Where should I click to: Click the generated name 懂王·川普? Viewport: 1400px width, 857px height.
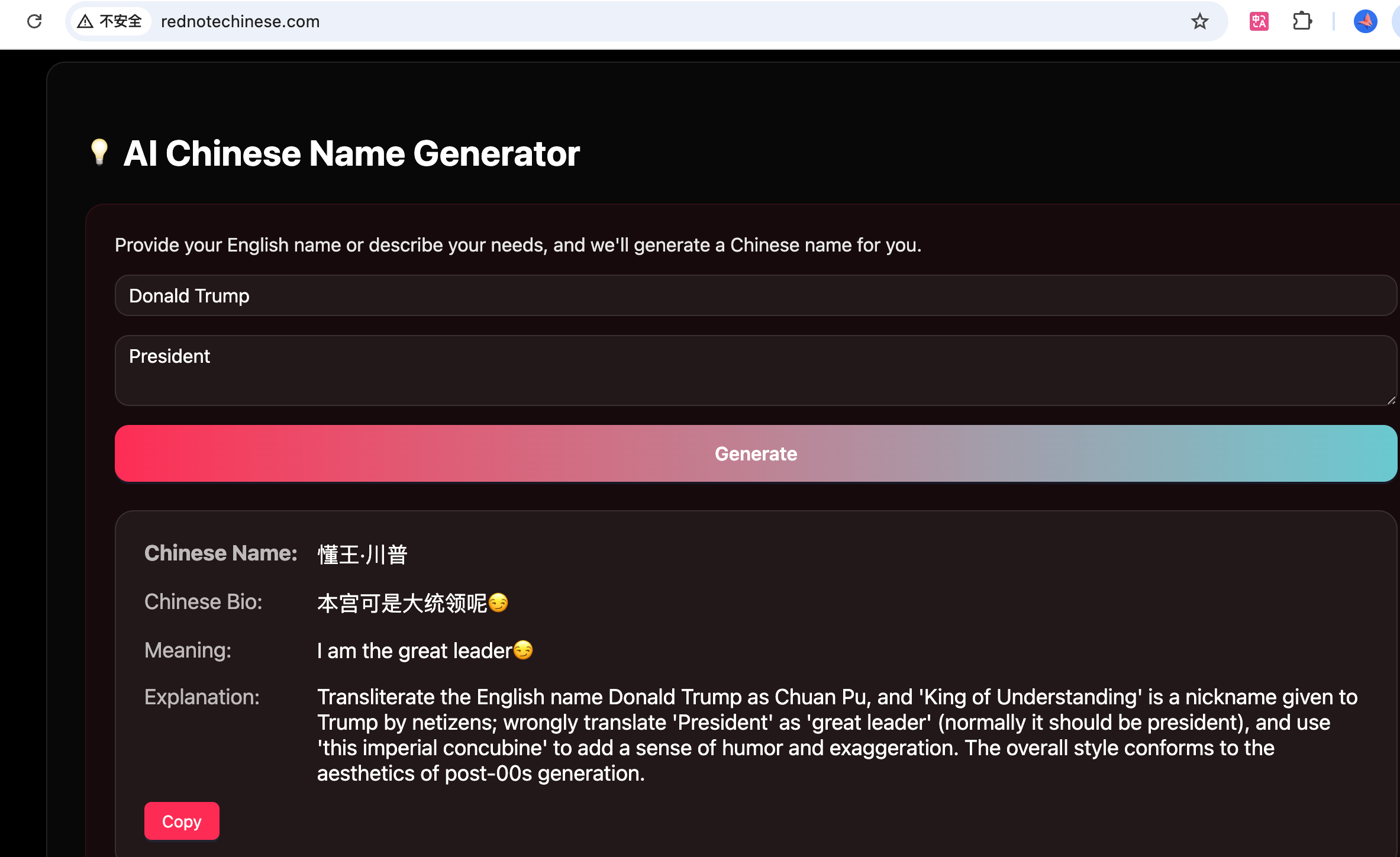(x=362, y=555)
